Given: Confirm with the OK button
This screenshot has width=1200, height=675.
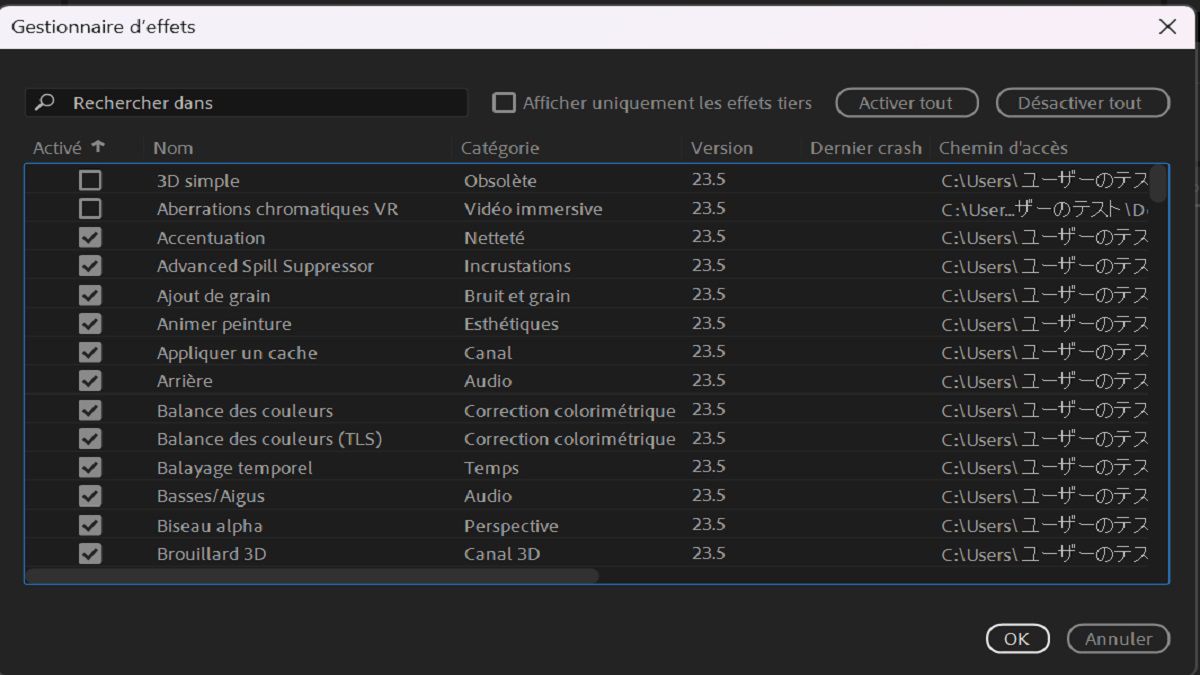Looking at the screenshot, I should [1017, 639].
